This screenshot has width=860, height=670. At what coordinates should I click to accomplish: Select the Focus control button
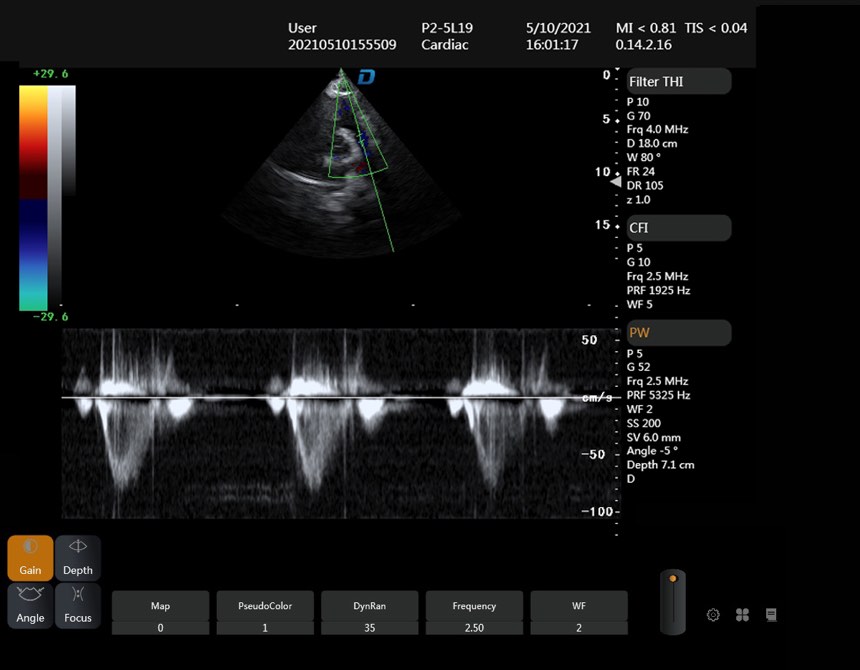click(x=77, y=606)
